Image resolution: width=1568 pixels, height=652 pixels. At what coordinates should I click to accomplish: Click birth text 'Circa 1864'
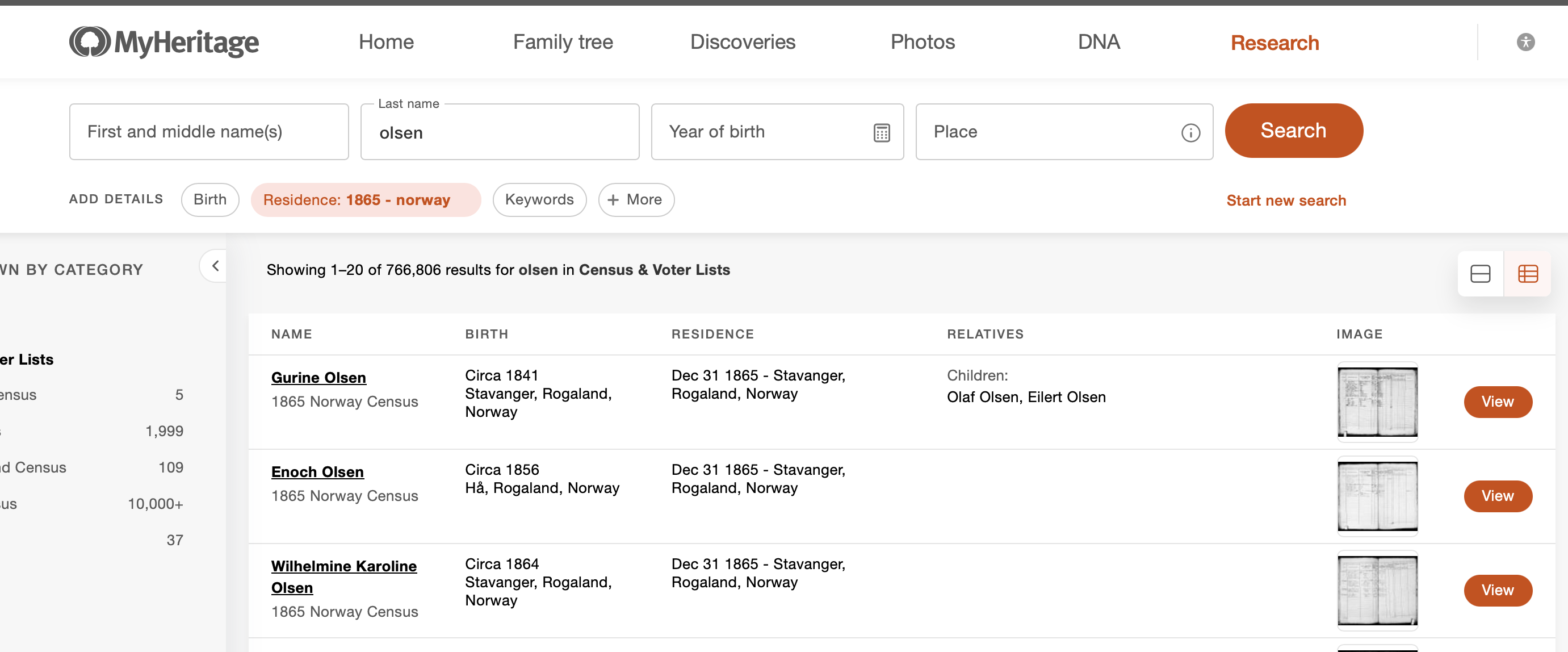pyautogui.click(x=502, y=564)
